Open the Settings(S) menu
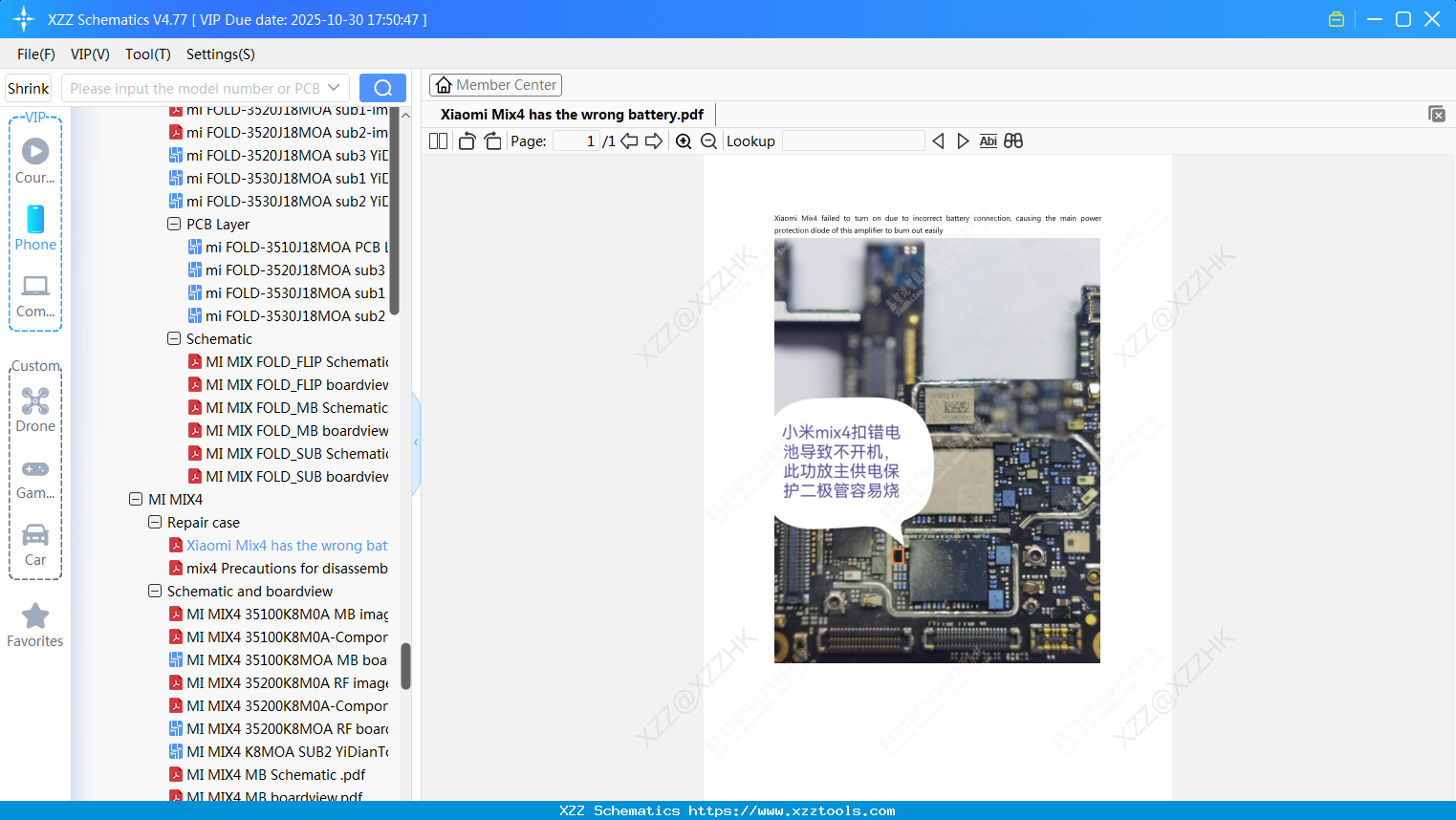The width and height of the screenshot is (1456, 820). (221, 54)
